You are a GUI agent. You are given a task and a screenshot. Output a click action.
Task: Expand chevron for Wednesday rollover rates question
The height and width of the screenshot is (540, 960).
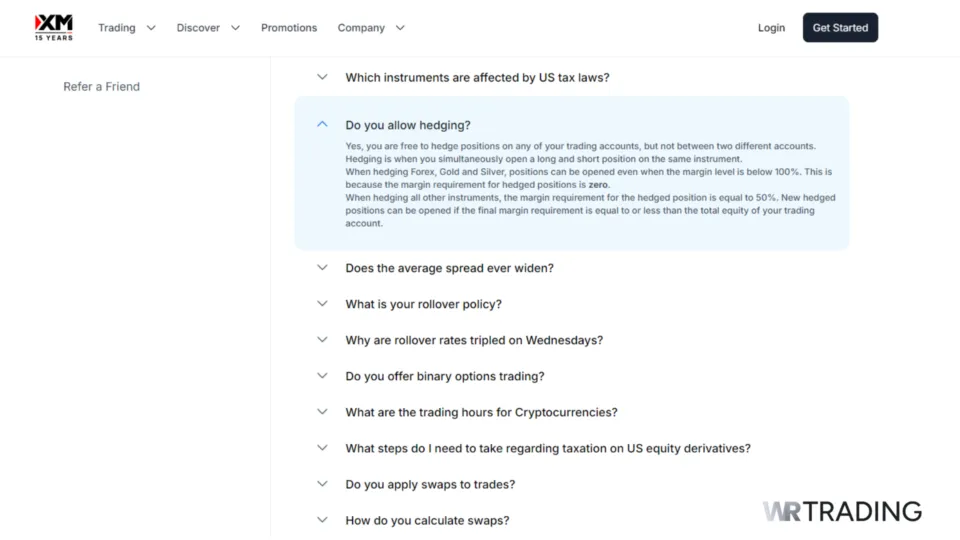pyautogui.click(x=322, y=340)
